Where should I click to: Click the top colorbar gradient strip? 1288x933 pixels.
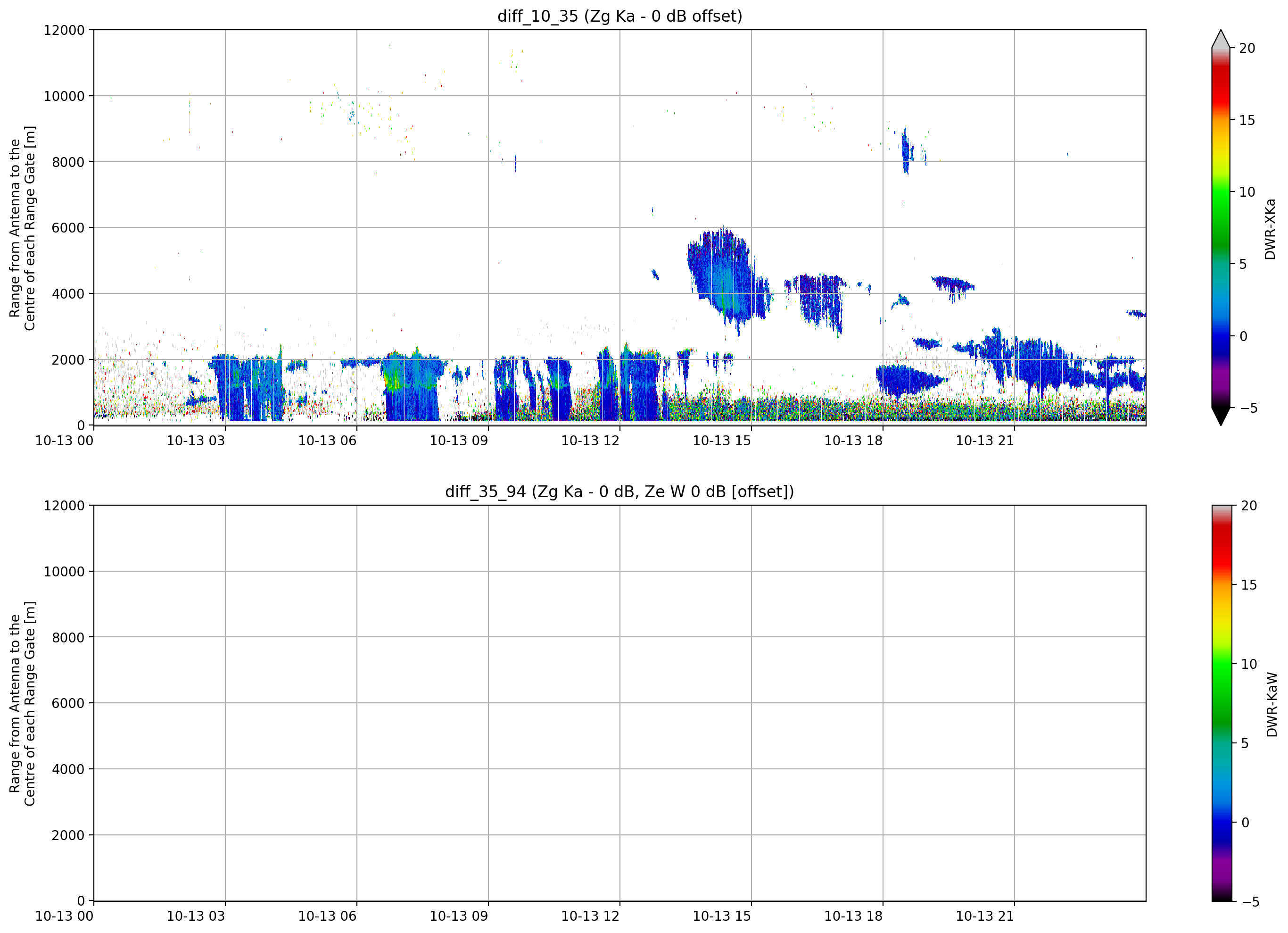click(x=1221, y=228)
